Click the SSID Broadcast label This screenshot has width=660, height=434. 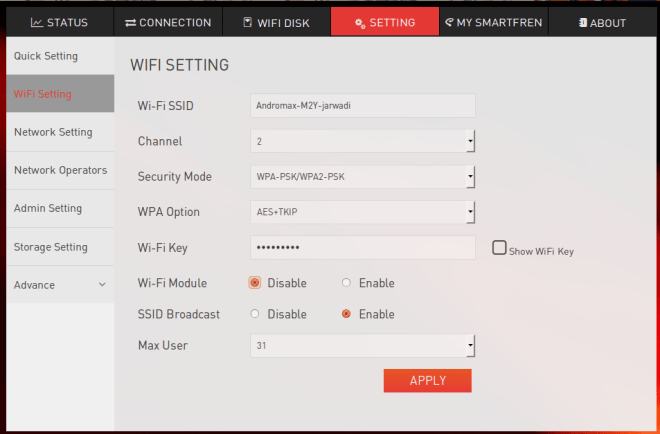[179, 314]
